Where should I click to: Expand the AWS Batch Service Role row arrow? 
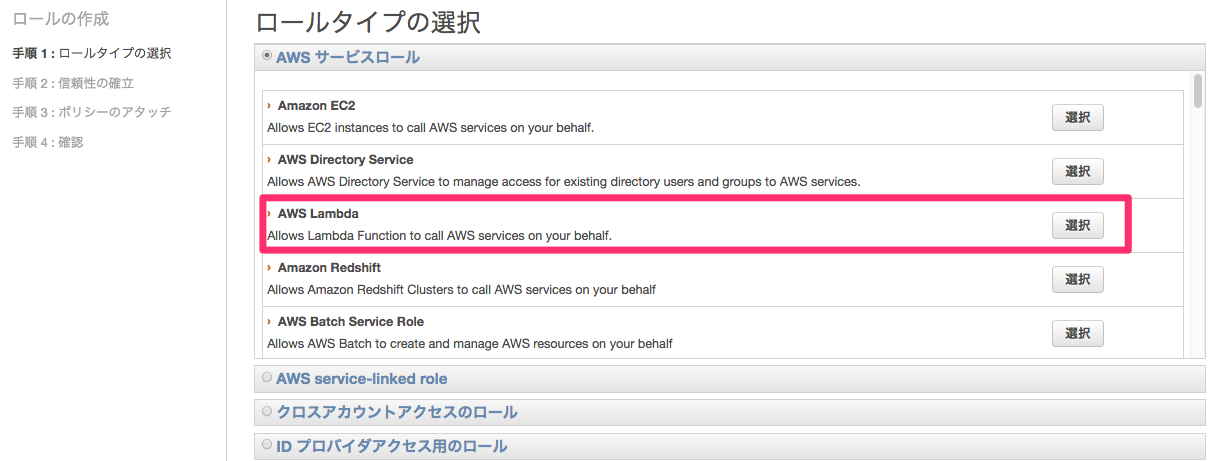tap(269, 321)
